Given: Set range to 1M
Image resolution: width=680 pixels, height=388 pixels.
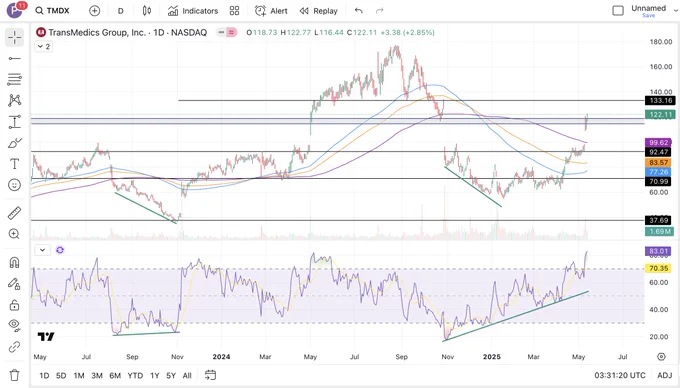Looking at the screenshot, I should tap(79, 375).
